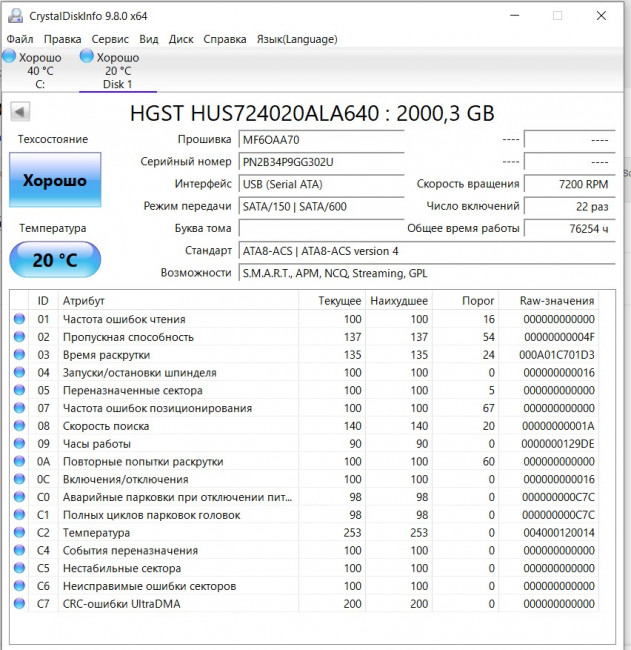Select the Часы работы attribute text
631x650 pixels.
97,444
